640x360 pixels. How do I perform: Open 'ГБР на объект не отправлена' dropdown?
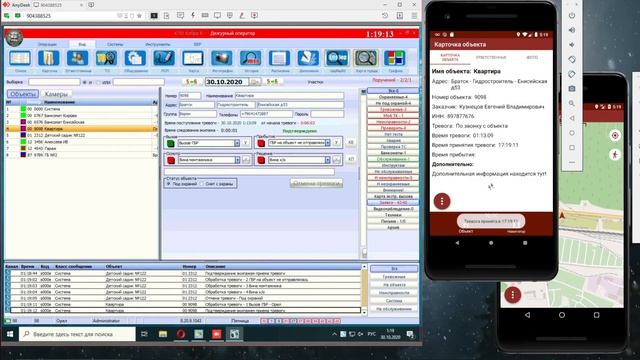pos(327,143)
